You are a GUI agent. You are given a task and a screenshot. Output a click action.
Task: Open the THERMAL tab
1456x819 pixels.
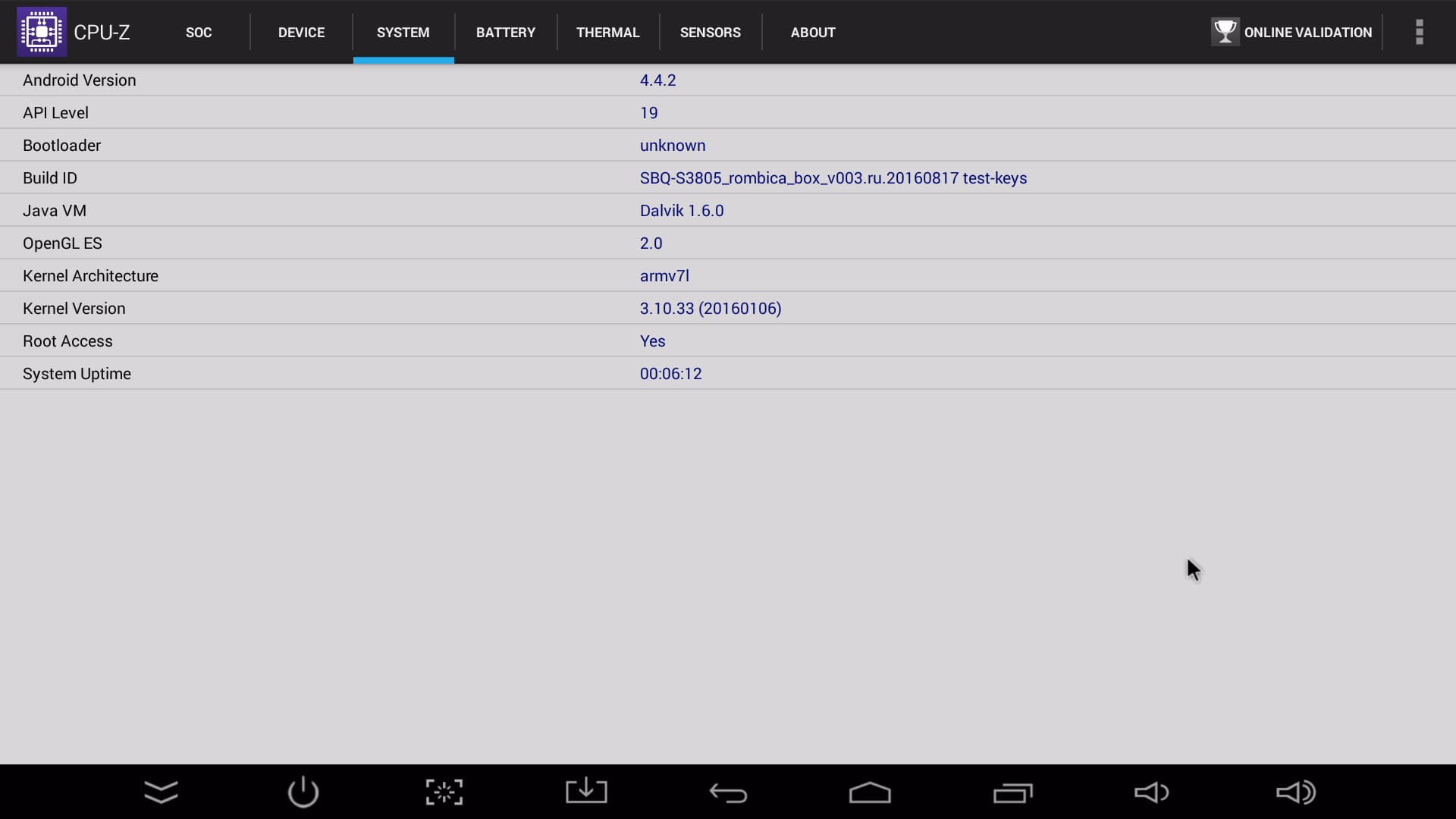[x=607, y=33]
